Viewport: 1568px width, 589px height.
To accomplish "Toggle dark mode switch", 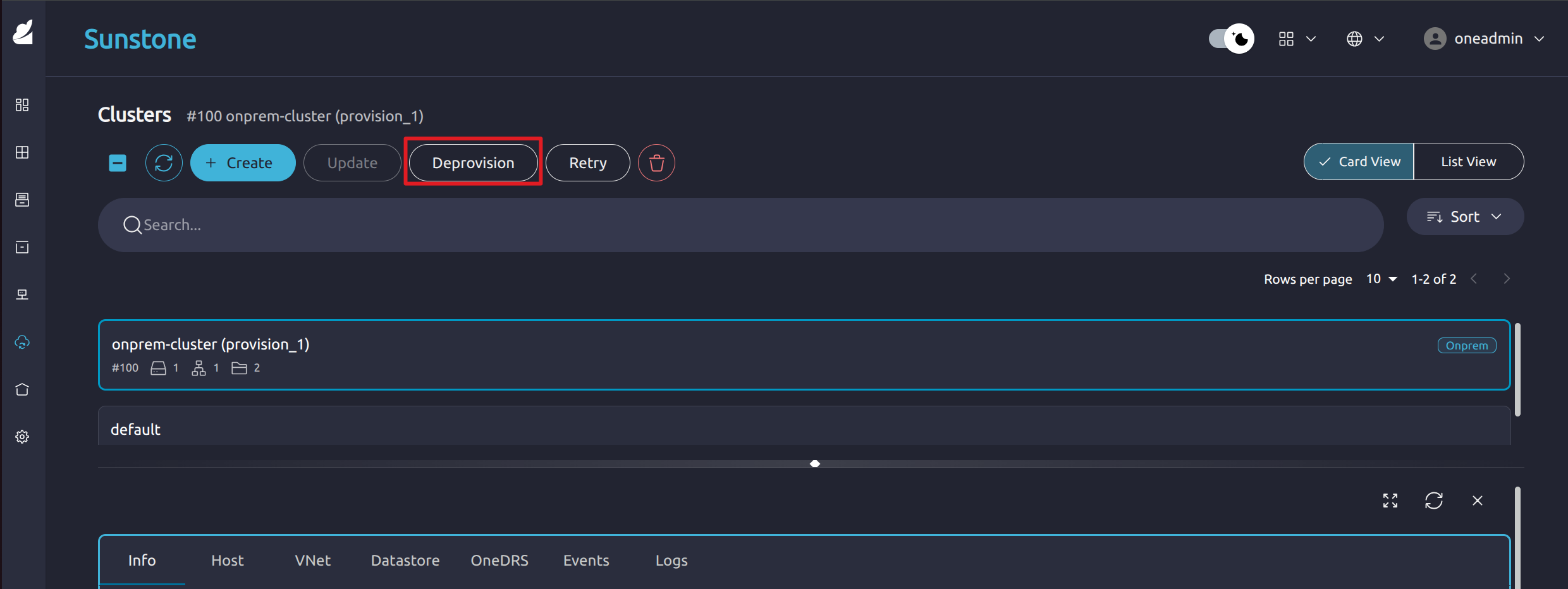I will point(1230,39).
